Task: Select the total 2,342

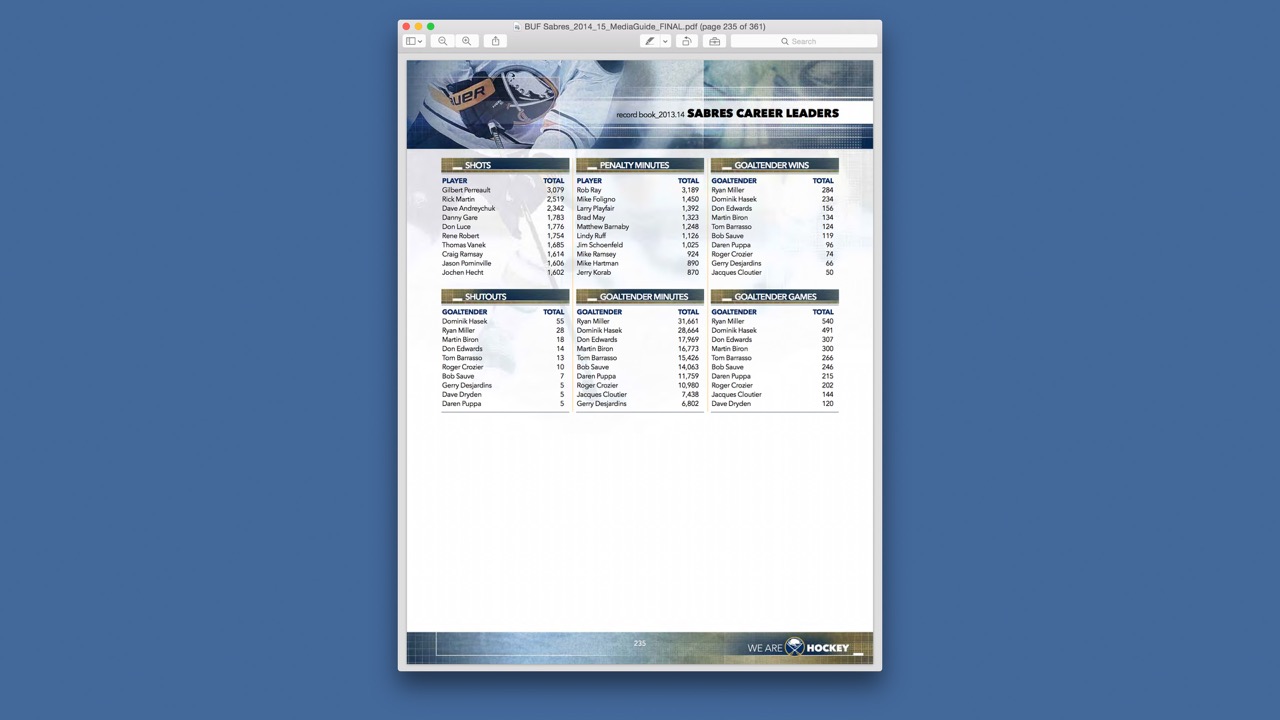Action: point(555,208)
